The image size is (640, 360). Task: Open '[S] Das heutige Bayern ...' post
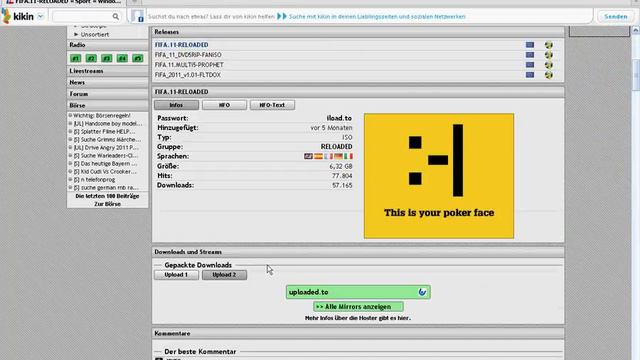pyautogui.click(x=105, y=163)
